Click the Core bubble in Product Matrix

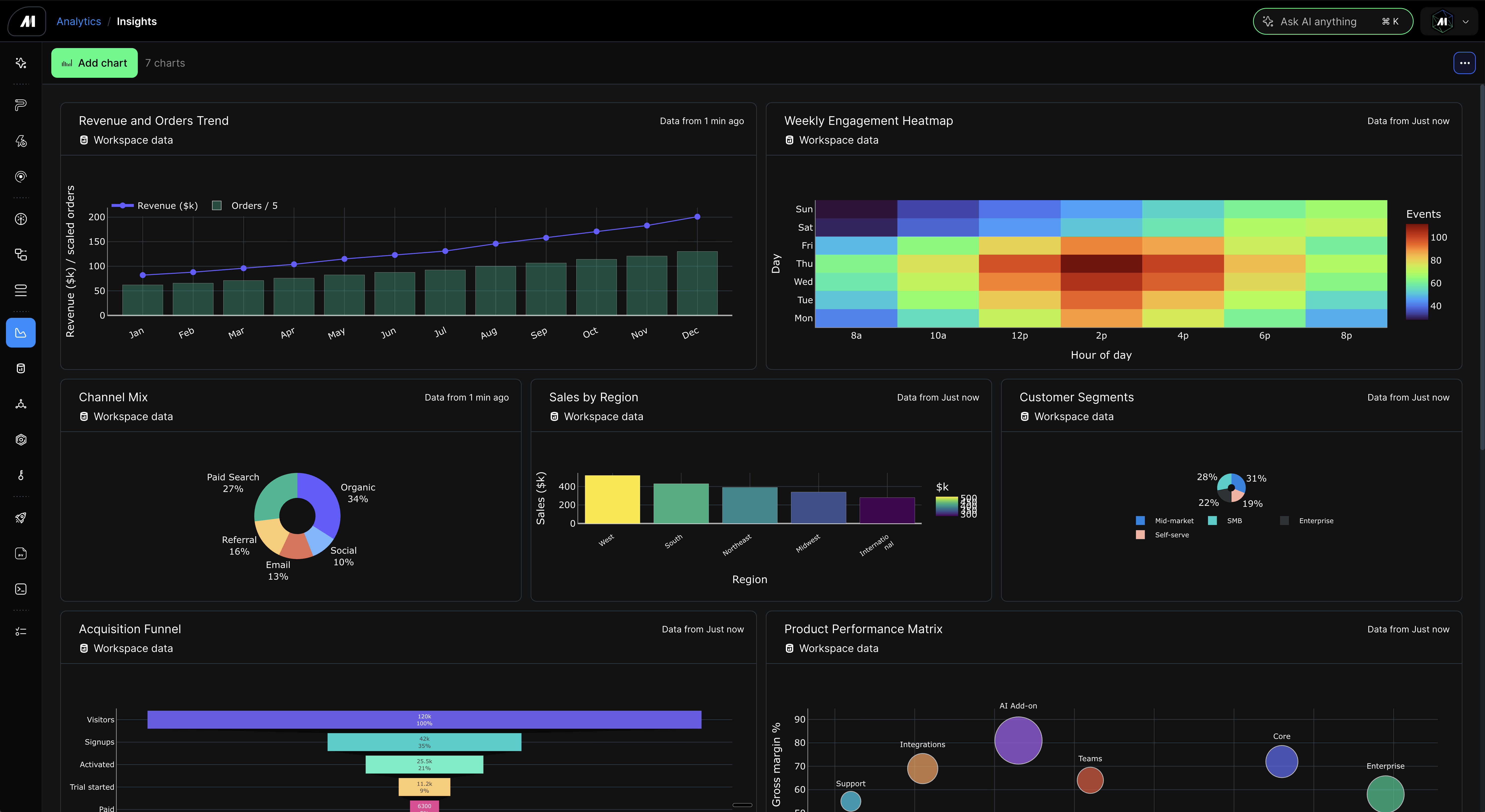coord(1282,762)
